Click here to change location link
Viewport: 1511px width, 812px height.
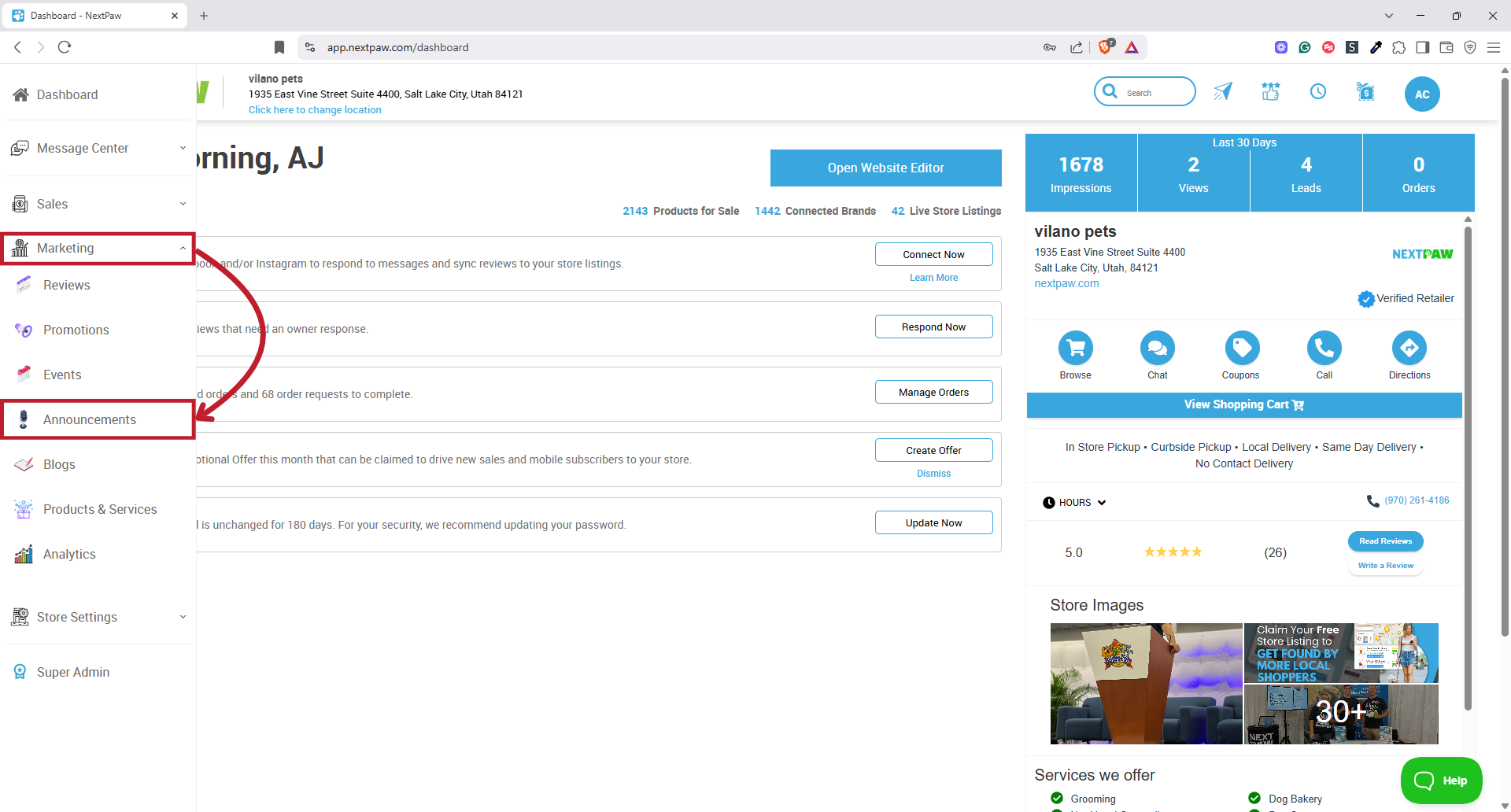pos(315,110)
